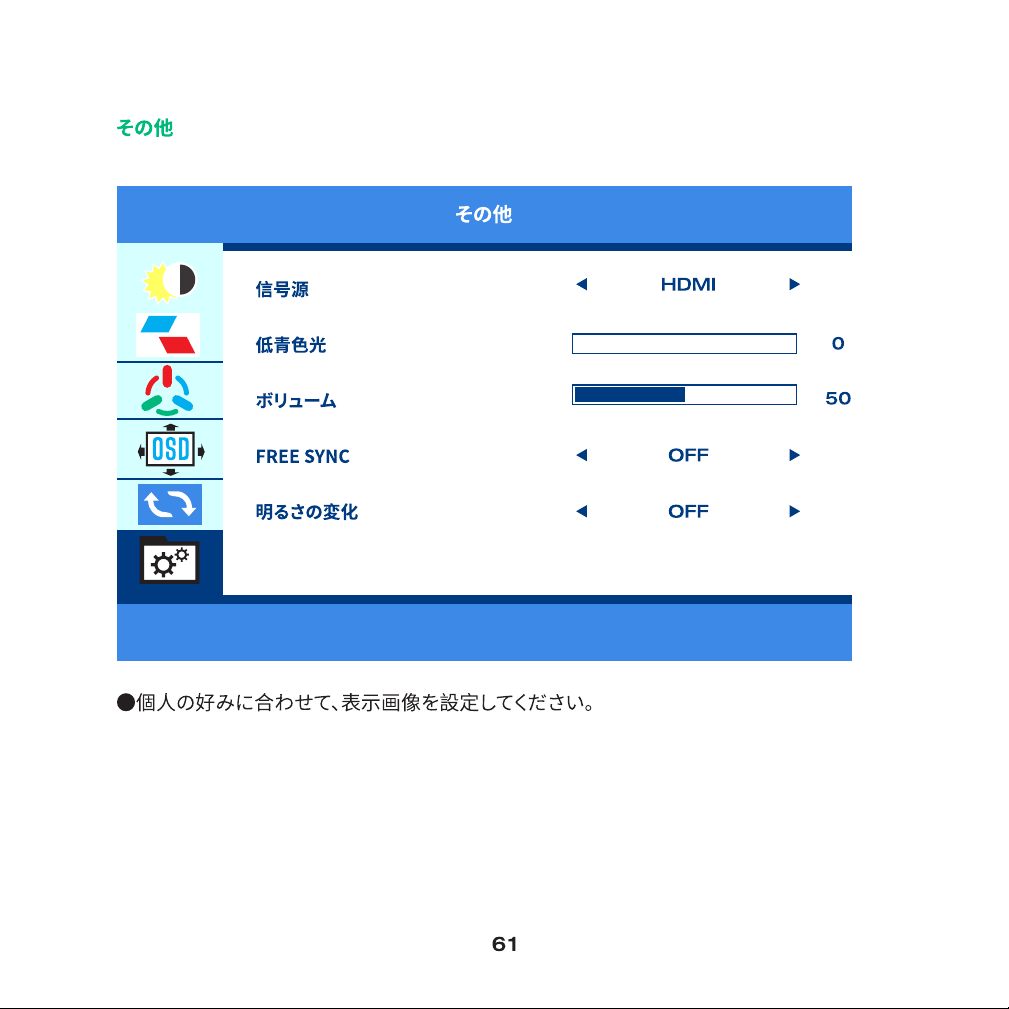Click right arrow for FREE SYNC
Image resolution: width=1009 pixels, height=1009 pixels.
[x=794, y=456]
